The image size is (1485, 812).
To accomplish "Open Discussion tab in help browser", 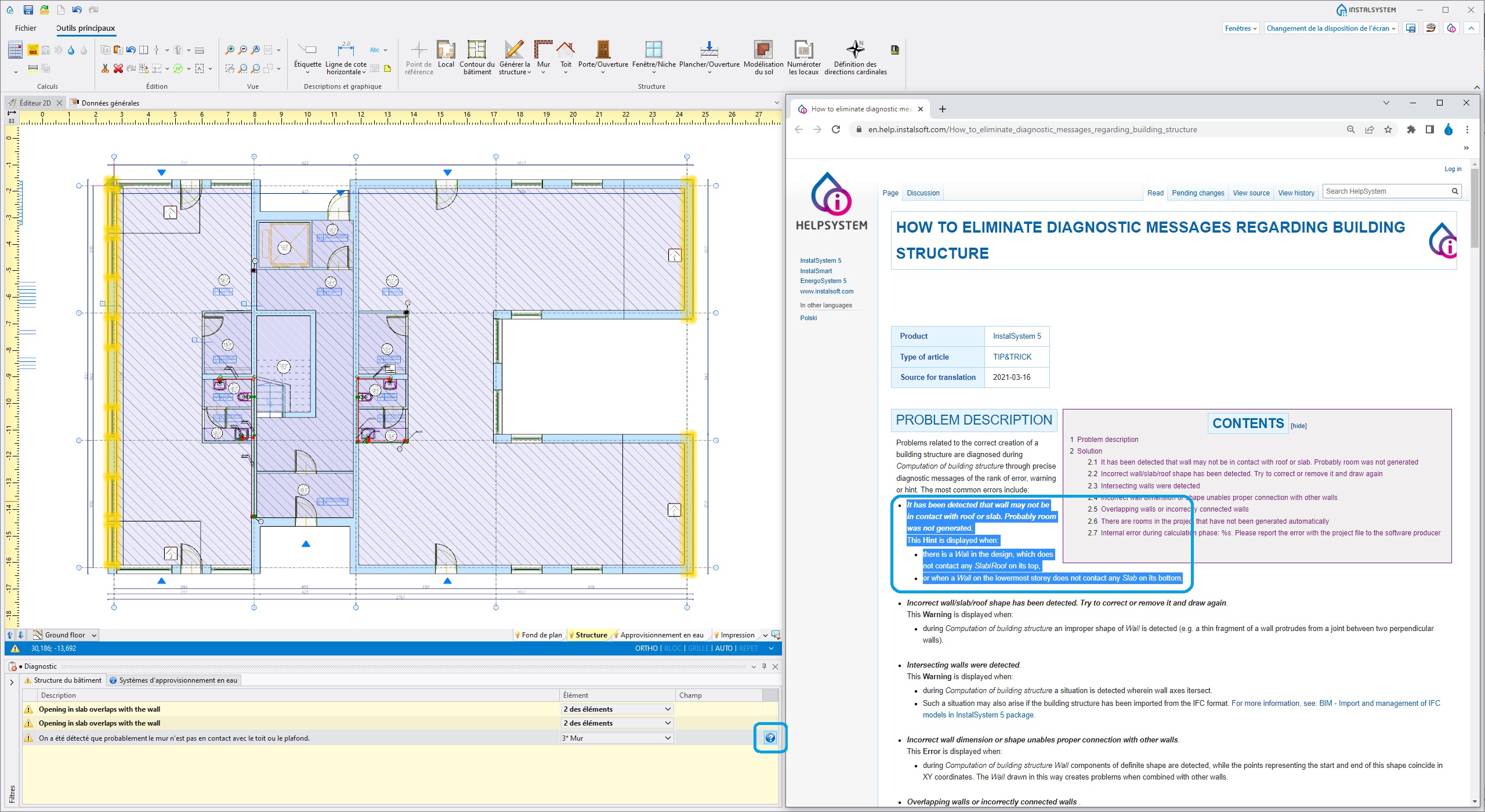I will [923, 193].
